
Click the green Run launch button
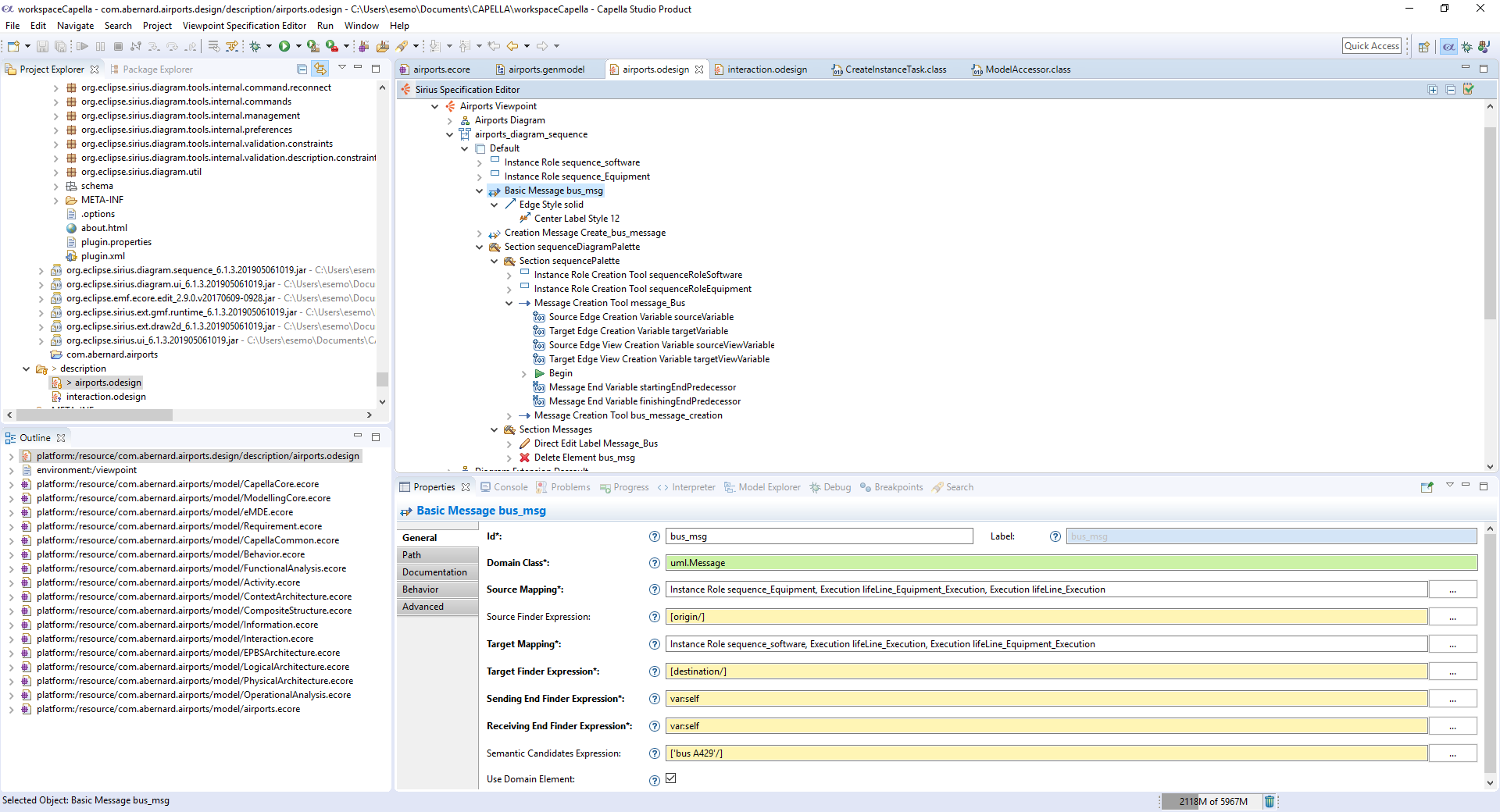(284, 47)
